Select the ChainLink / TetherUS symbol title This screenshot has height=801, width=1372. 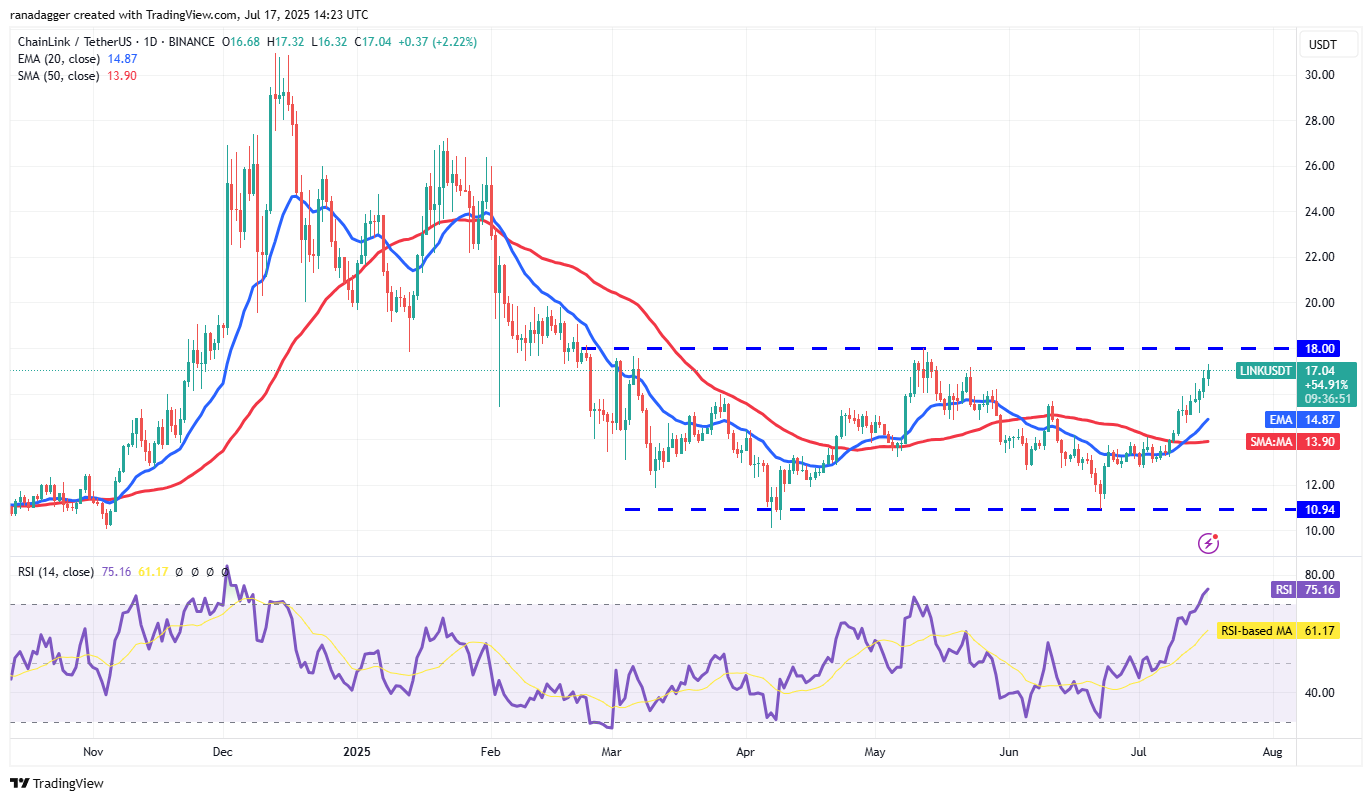(x=117, y=42)
